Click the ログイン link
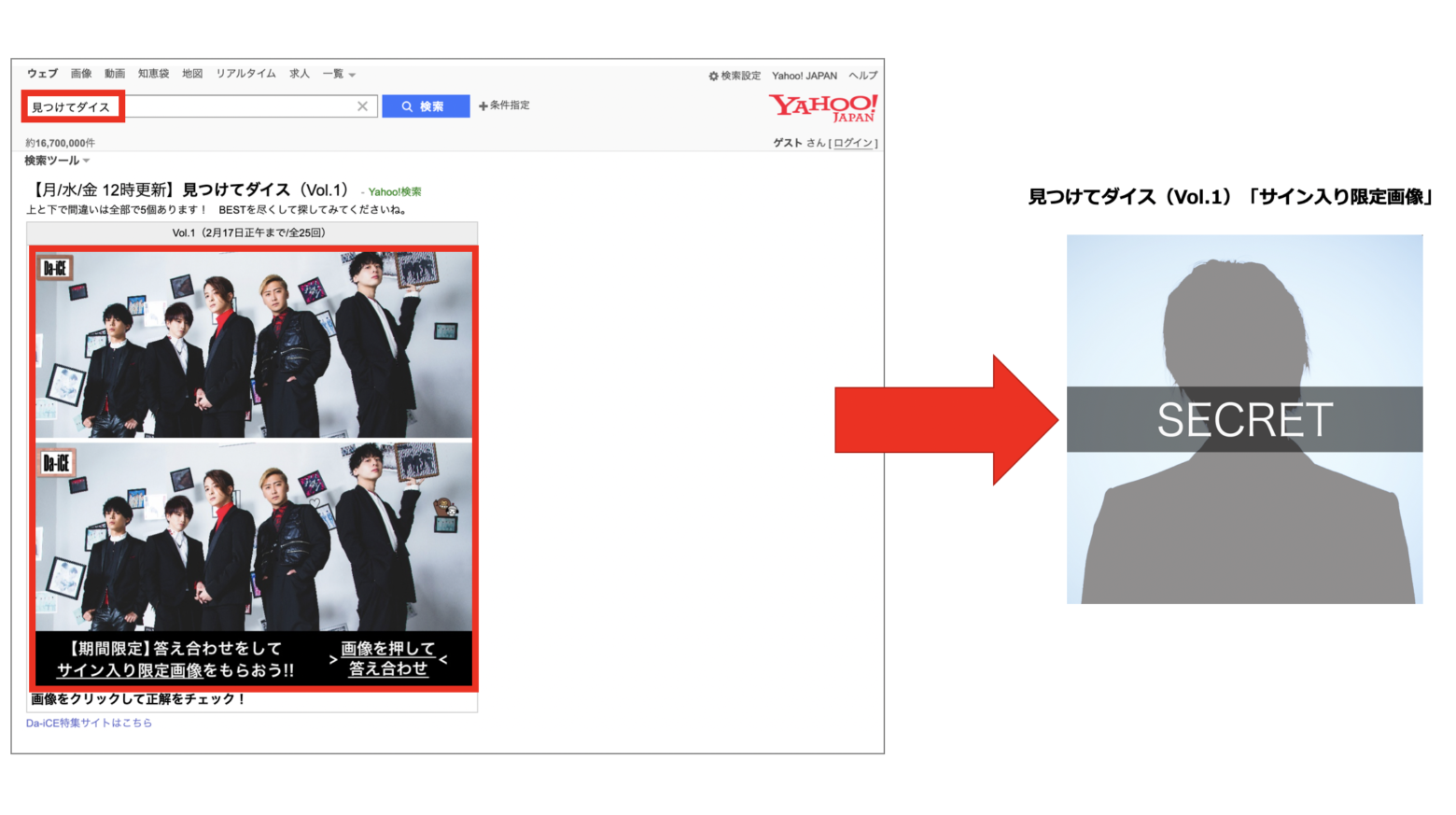Viewport: 1456px width, 815px height. click(x=853, y=143)
